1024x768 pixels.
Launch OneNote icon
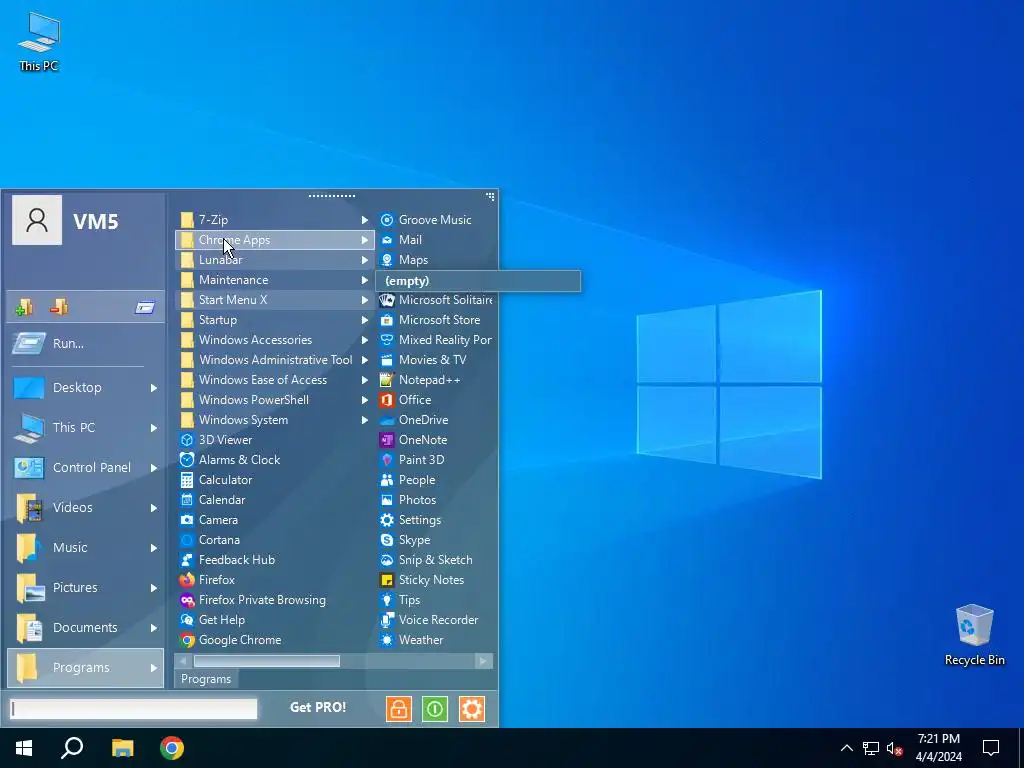pos(387,440)
